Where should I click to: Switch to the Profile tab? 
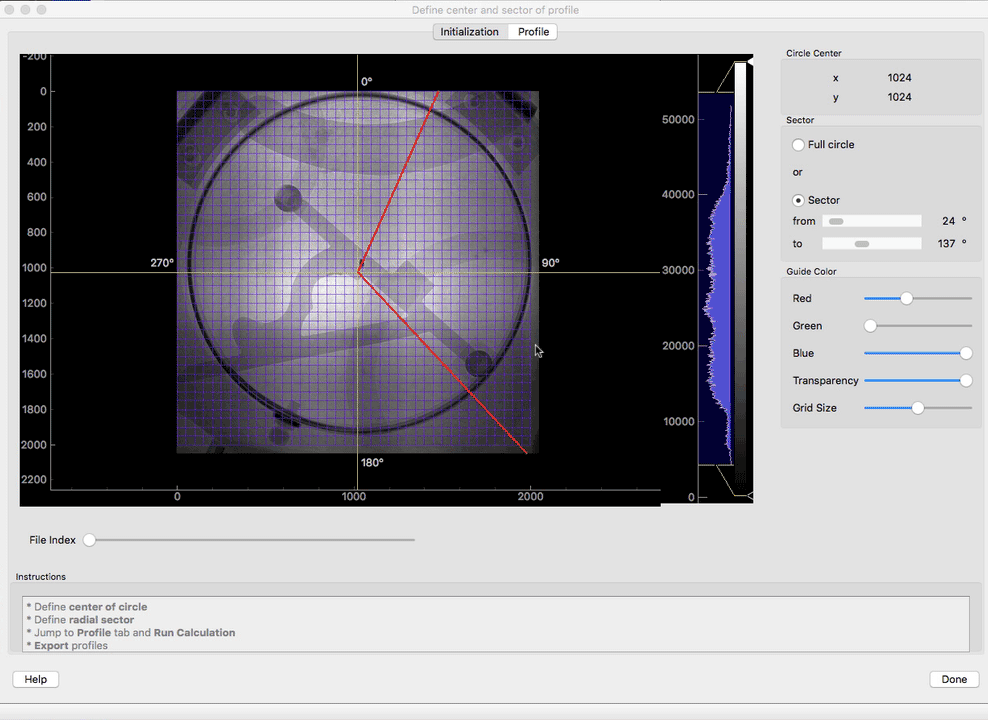point(532,31)
